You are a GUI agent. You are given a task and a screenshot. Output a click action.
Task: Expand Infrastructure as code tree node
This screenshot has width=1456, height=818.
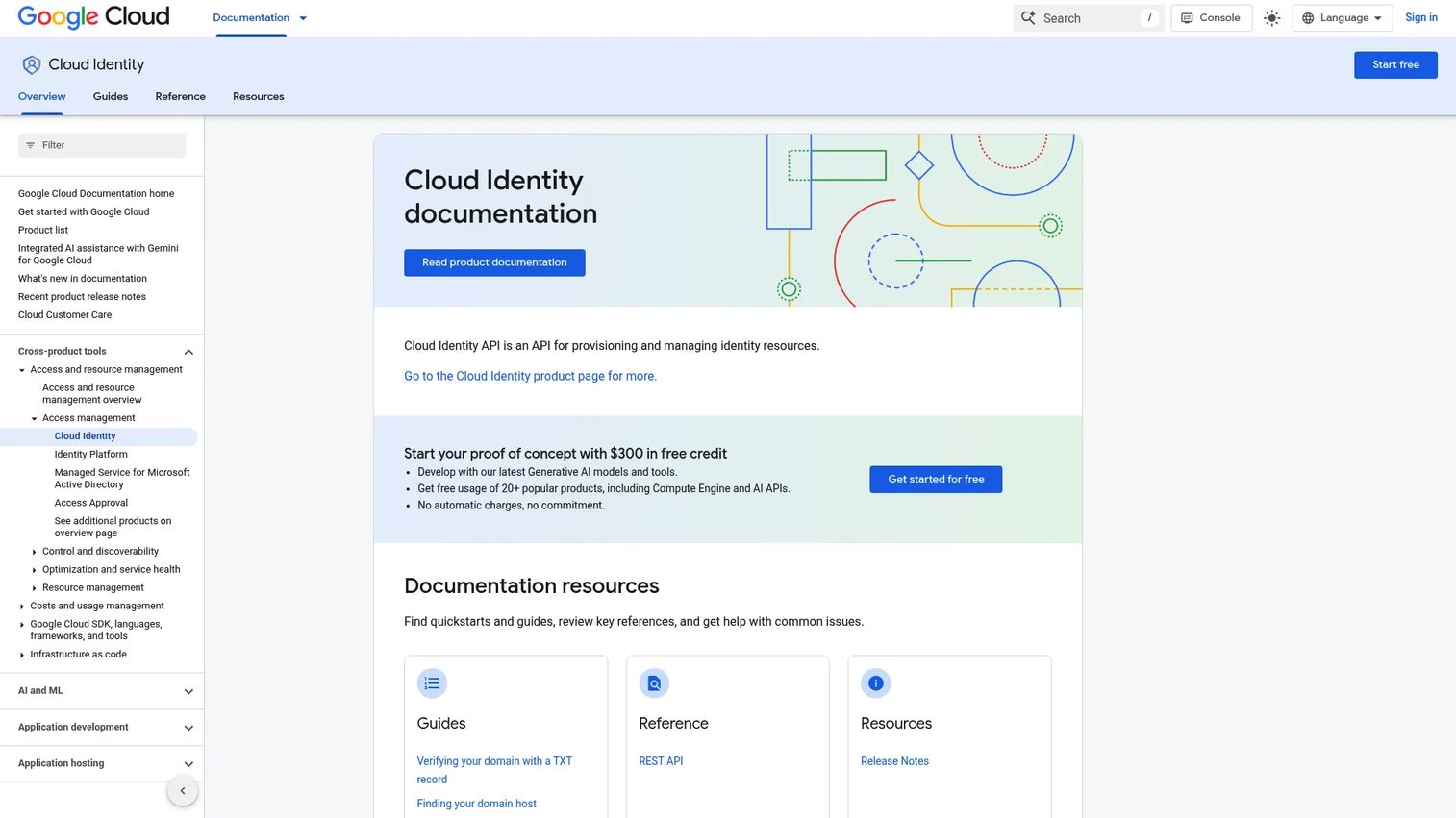click(22, 655)
